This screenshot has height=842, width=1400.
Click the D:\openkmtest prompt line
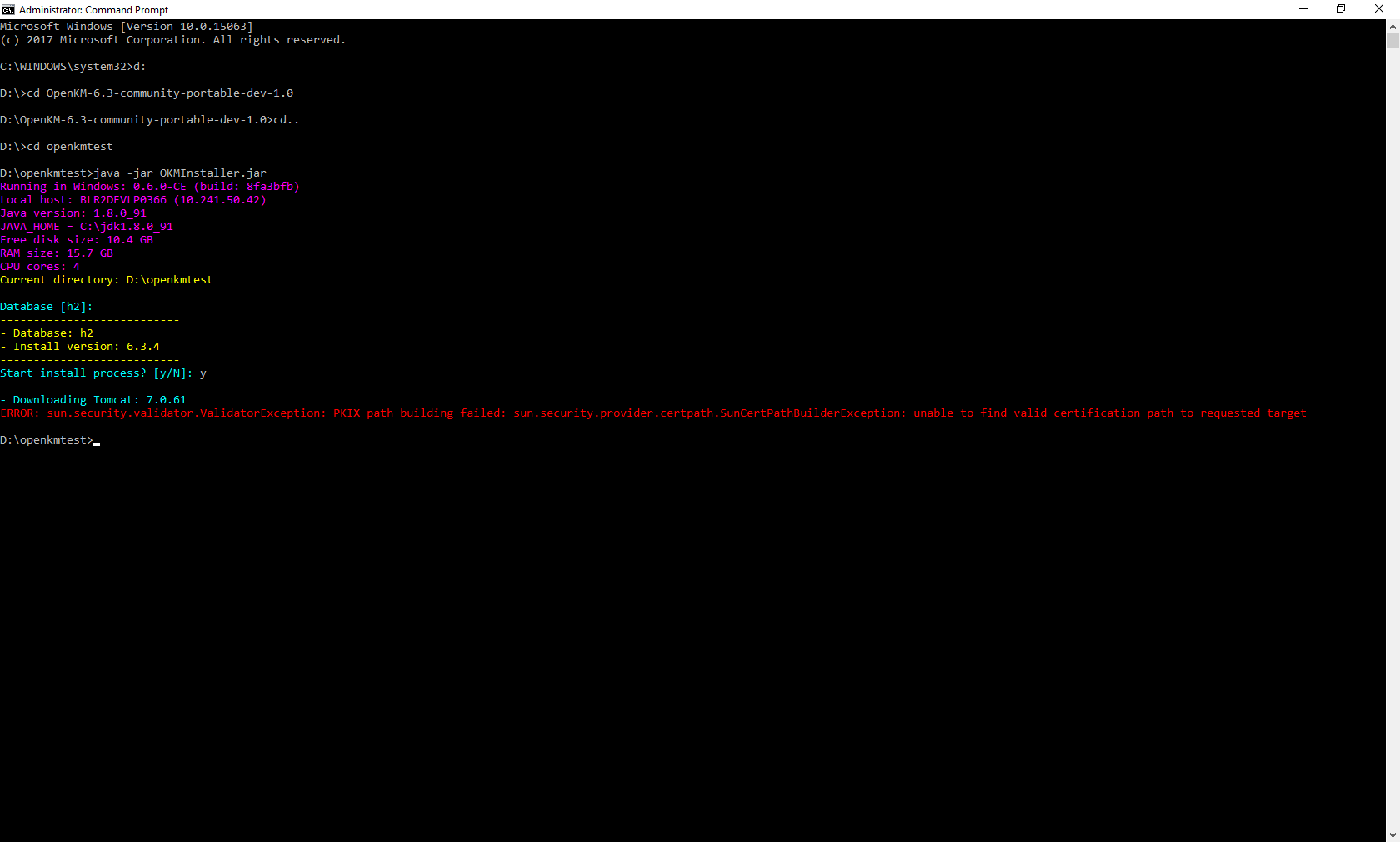[47, 439]
